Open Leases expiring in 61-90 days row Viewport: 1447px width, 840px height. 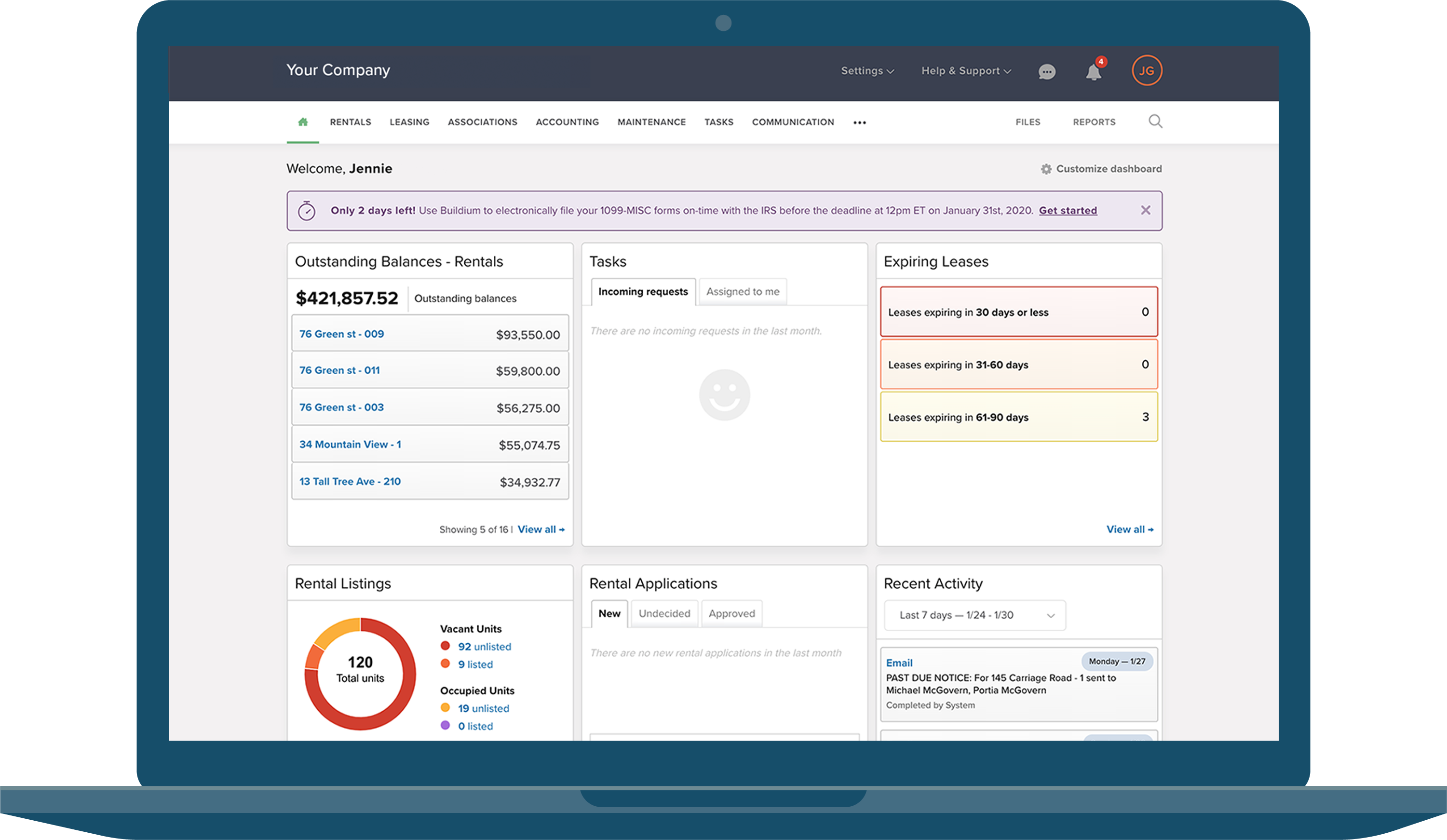click(x=1018, y=417)
